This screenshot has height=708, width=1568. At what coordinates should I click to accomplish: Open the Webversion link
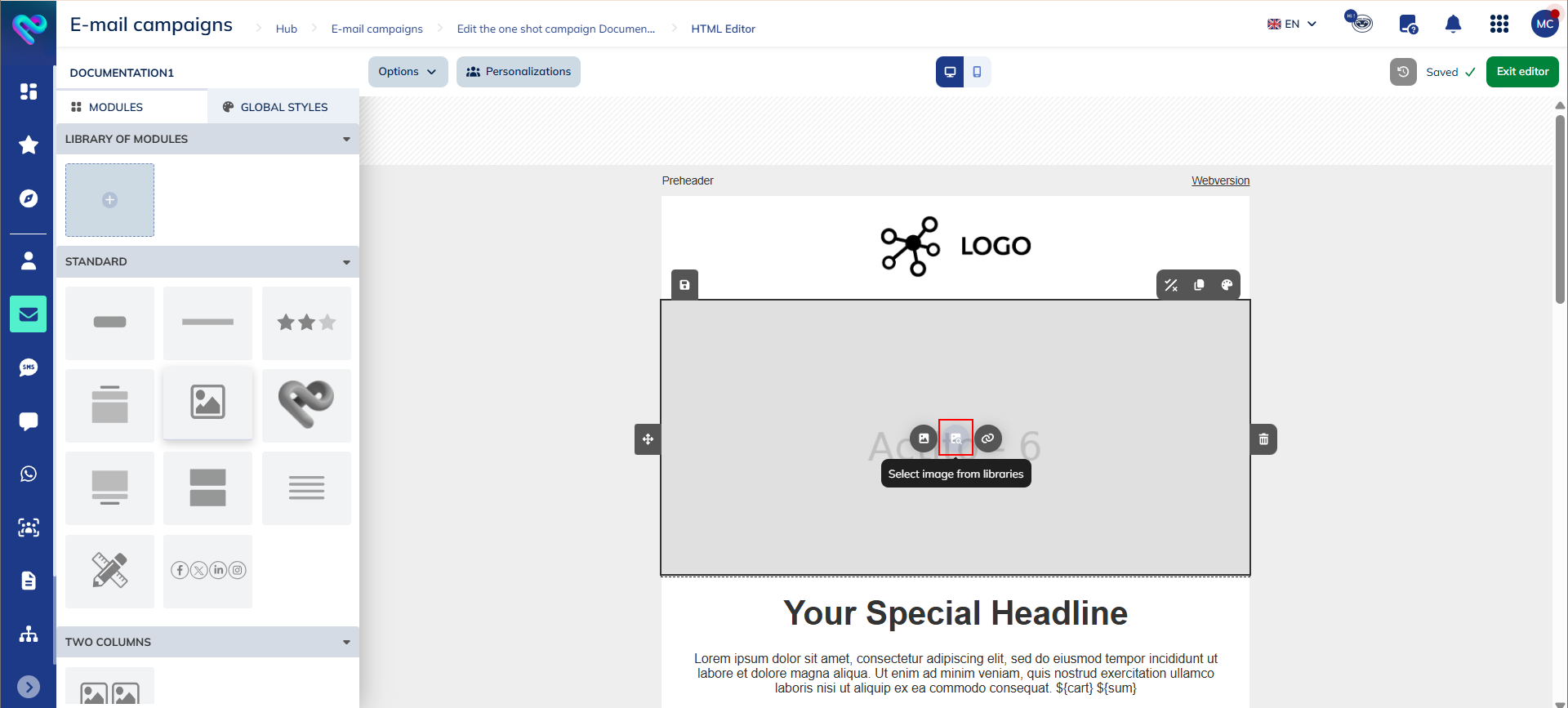pyautogui.click(x=1220, y=180)
